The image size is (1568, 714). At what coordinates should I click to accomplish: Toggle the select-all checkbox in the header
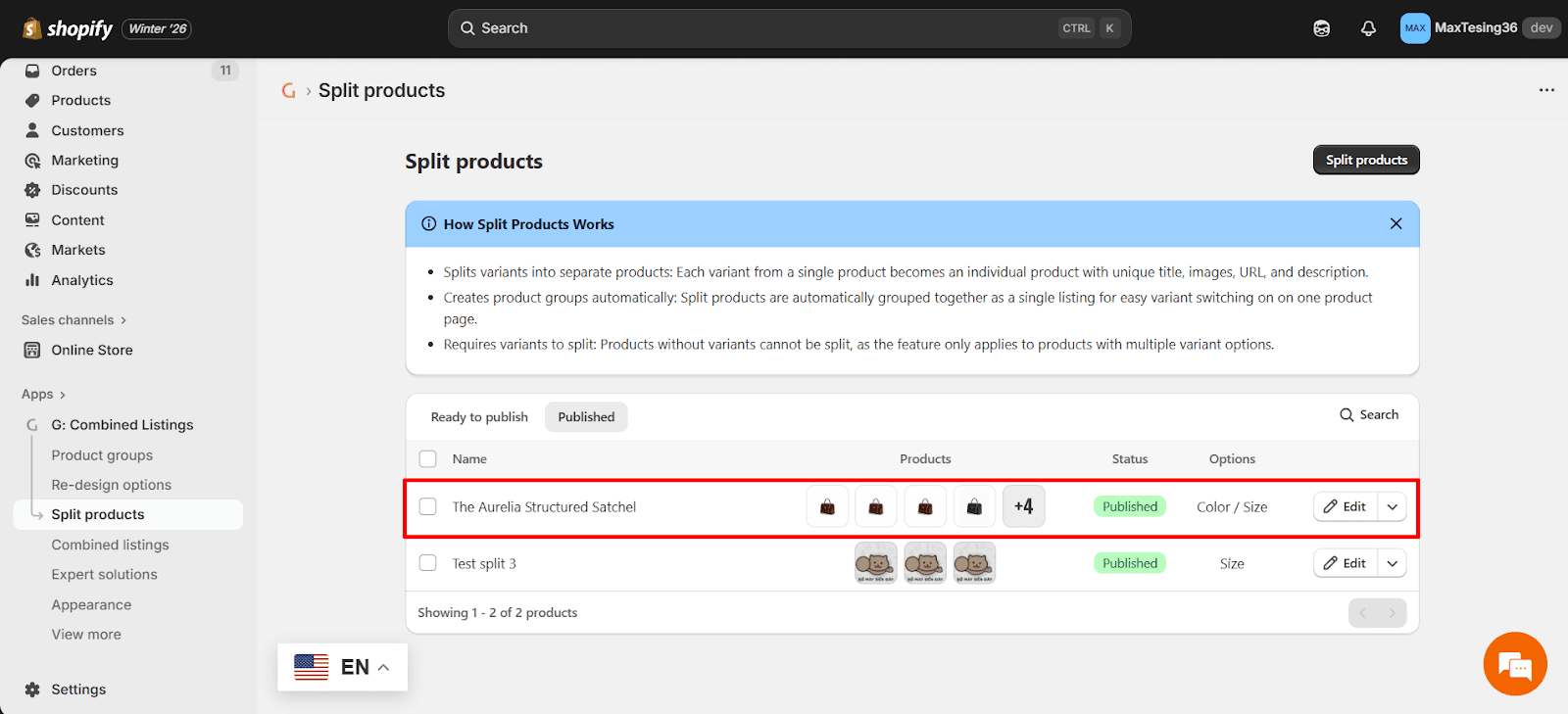pyautogui.click(x=428, y=459)
